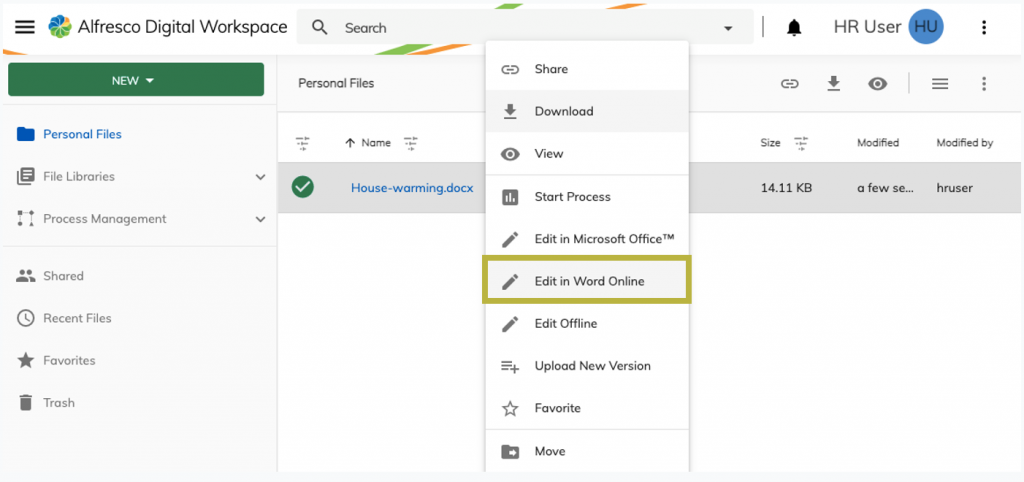This screenshot has width=1024, height=482.
Task: Open Trash in sidebar
Action: pos(59,403)
